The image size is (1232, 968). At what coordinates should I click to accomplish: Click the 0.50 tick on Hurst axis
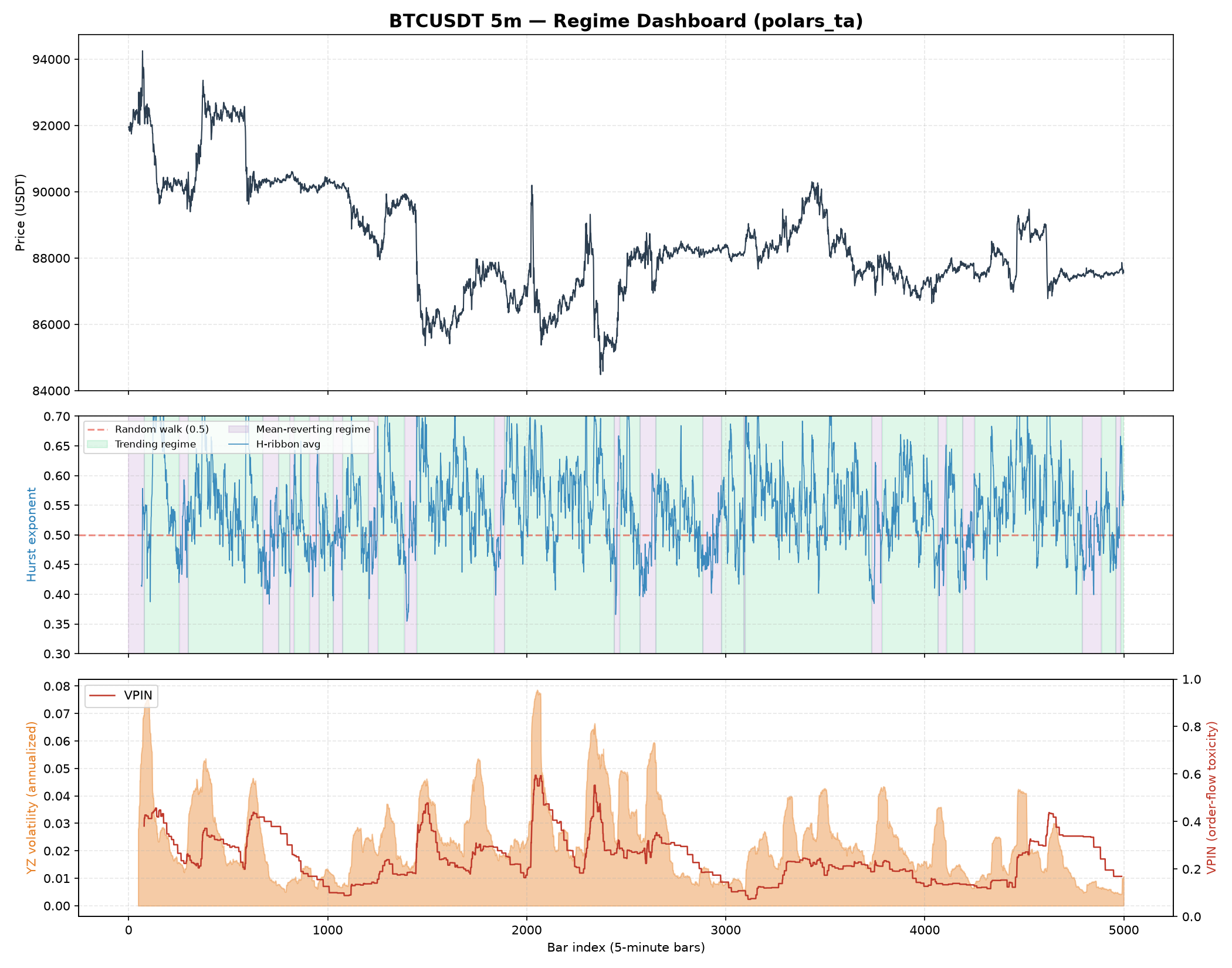pos(57,536)
